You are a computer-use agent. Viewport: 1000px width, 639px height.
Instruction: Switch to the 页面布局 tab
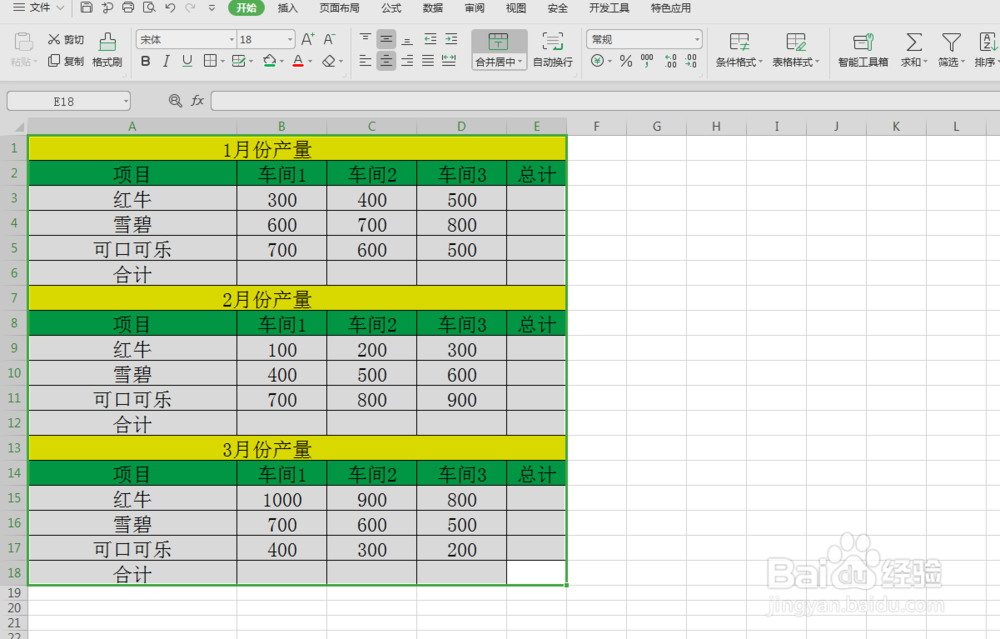tap(339, 8)
